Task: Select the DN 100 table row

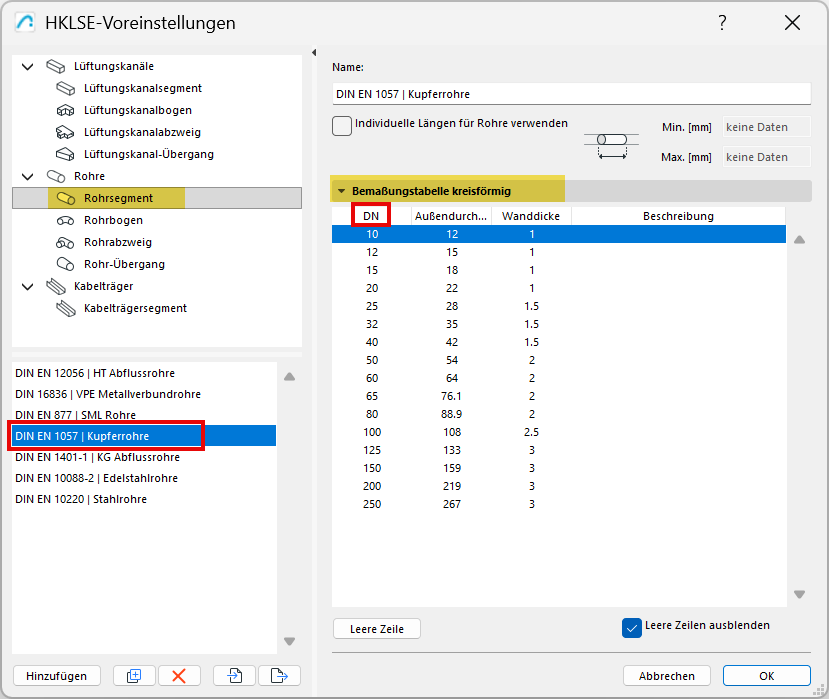Action: 559,432
